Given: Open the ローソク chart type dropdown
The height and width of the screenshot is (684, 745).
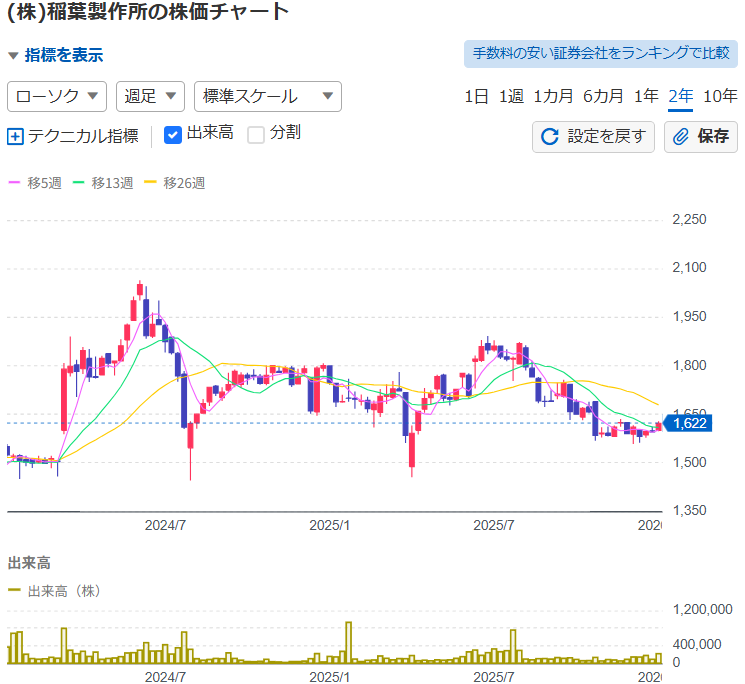Looking at the screenshot, I should pyautogui.click(x=57, y=96).
